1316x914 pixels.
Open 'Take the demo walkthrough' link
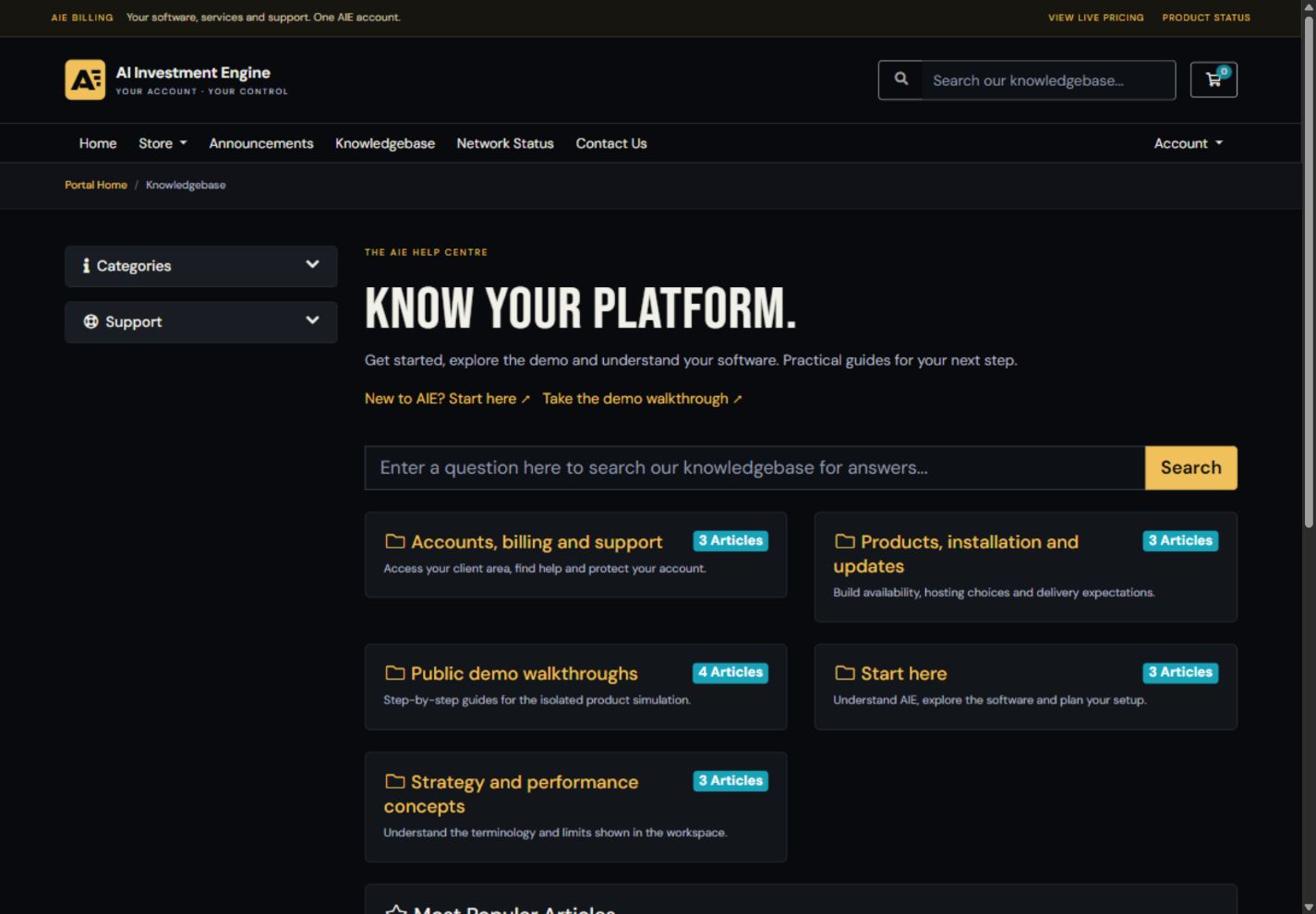pos(642,399)
